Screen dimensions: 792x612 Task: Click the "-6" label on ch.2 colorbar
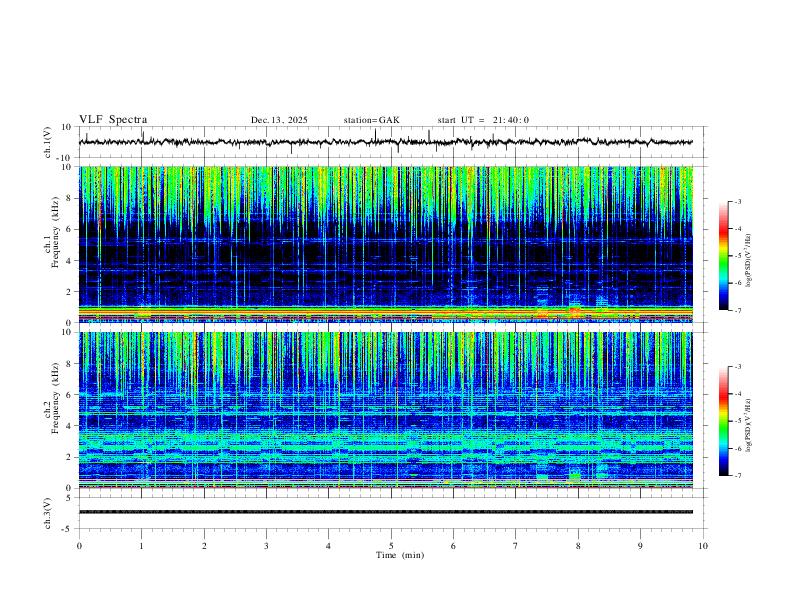738,448
